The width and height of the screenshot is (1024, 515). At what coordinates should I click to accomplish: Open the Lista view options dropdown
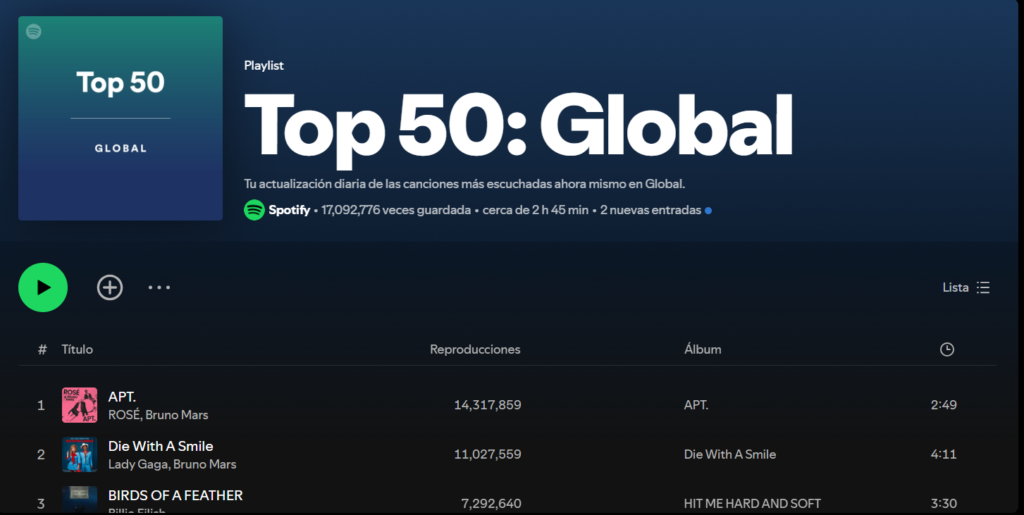[x=966, y=288]
